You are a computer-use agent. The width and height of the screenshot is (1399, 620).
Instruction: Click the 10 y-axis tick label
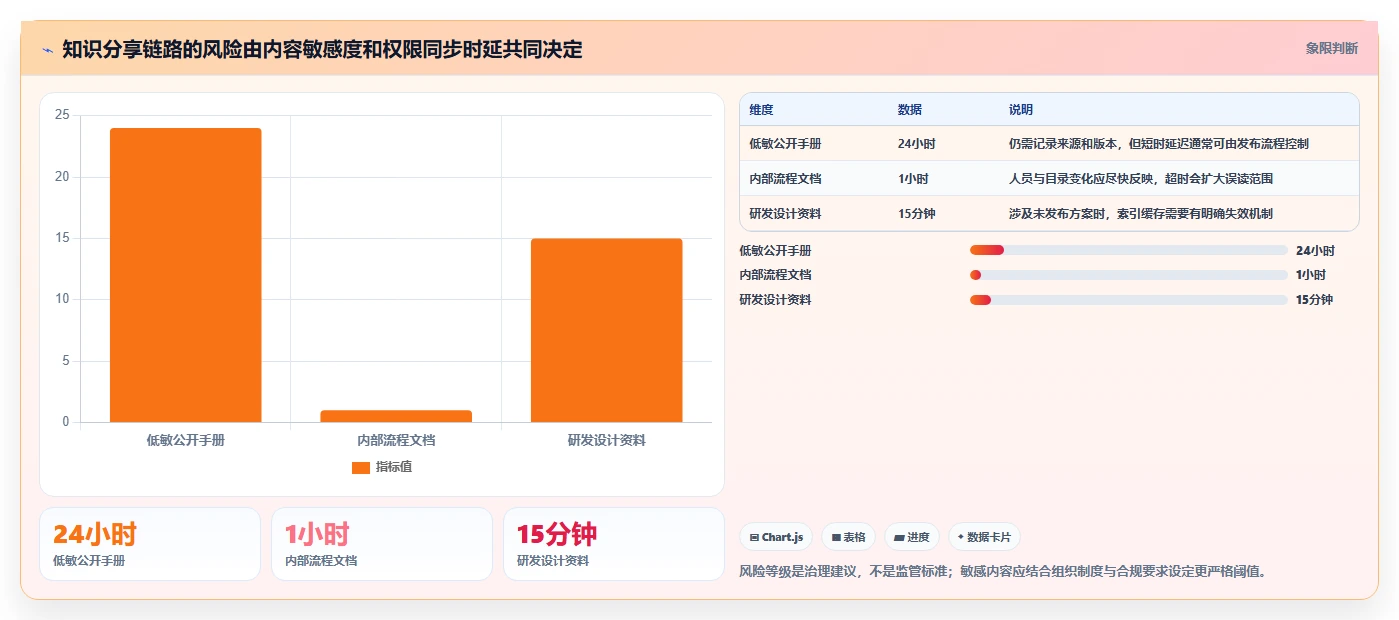point(62,299)
